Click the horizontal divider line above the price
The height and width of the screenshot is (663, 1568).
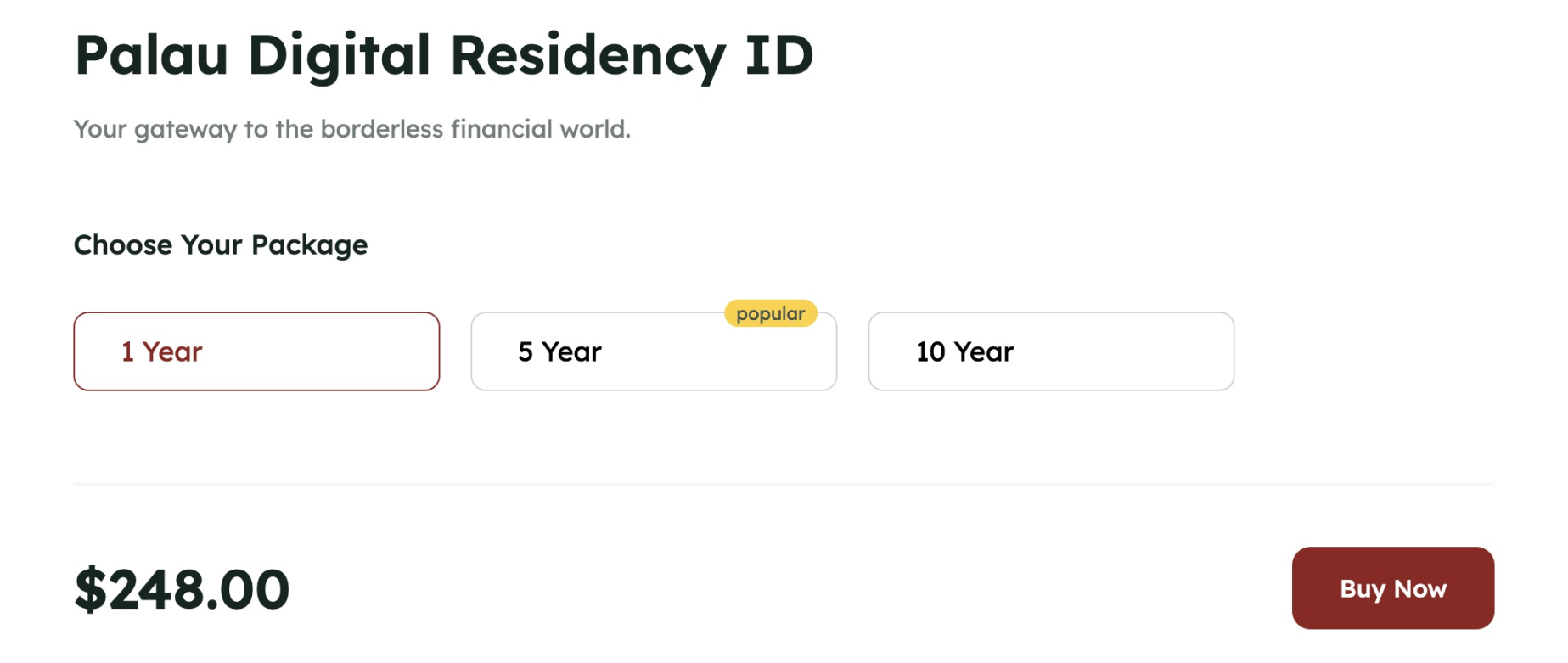click(x=783, y=484)
